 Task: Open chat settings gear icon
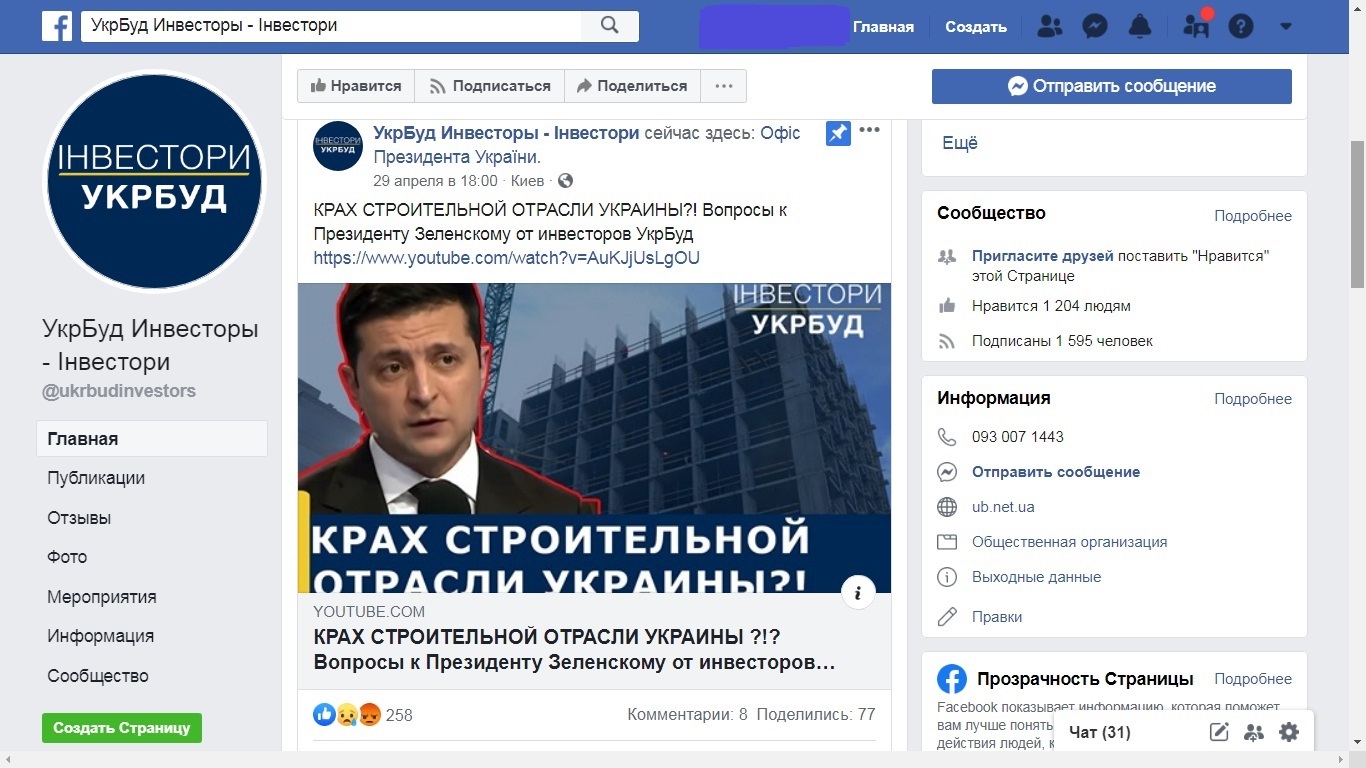(x=1289, y=732)
